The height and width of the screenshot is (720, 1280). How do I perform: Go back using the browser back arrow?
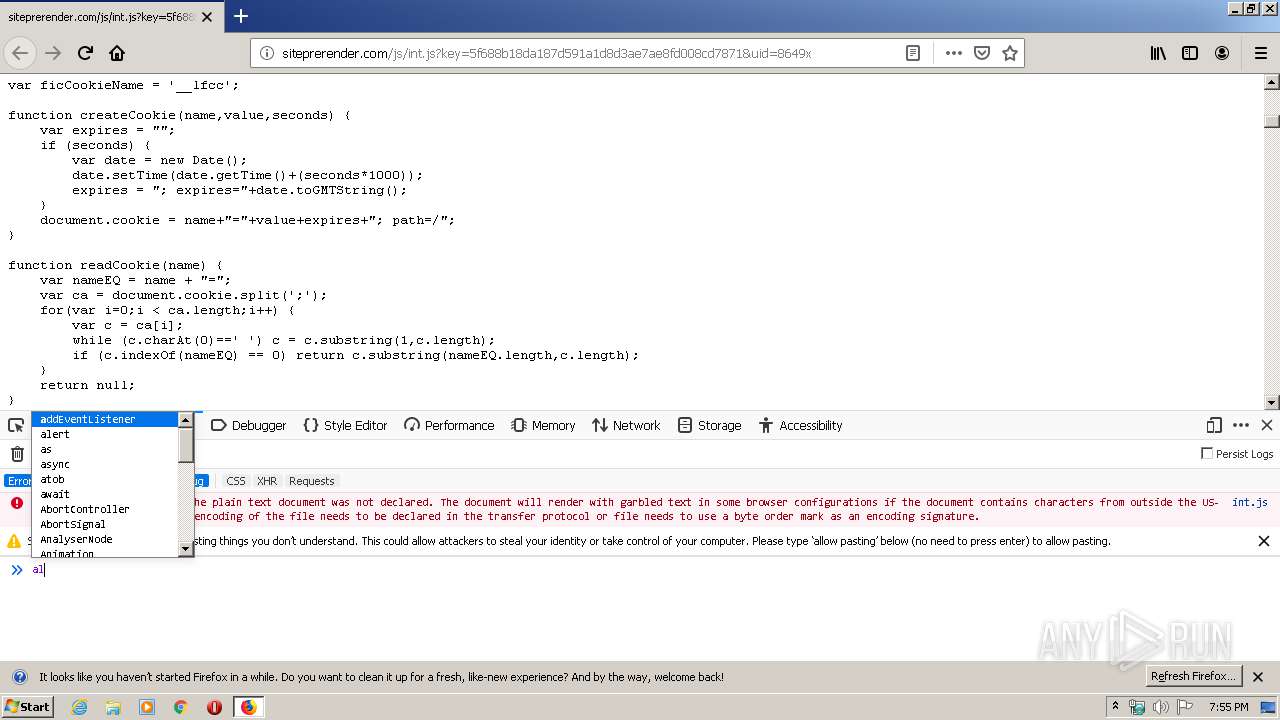20,53
